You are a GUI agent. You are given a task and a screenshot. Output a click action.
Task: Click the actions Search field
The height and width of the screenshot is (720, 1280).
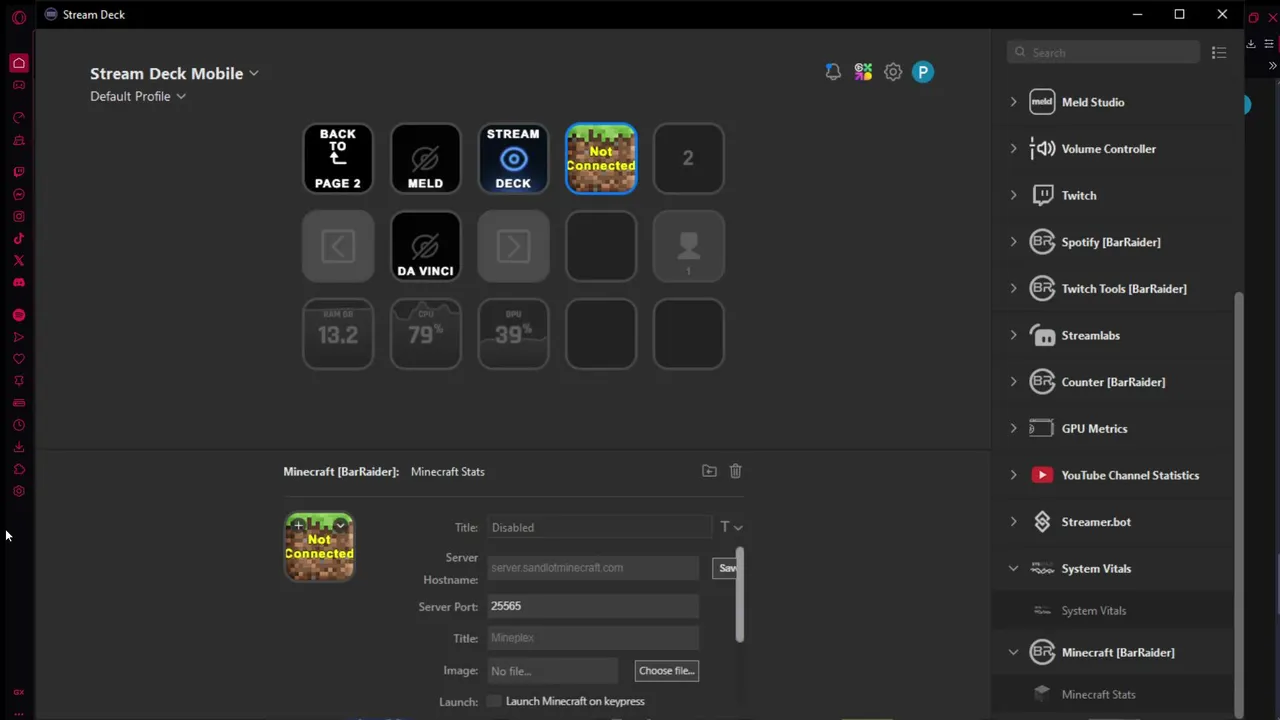[1103, 53]
